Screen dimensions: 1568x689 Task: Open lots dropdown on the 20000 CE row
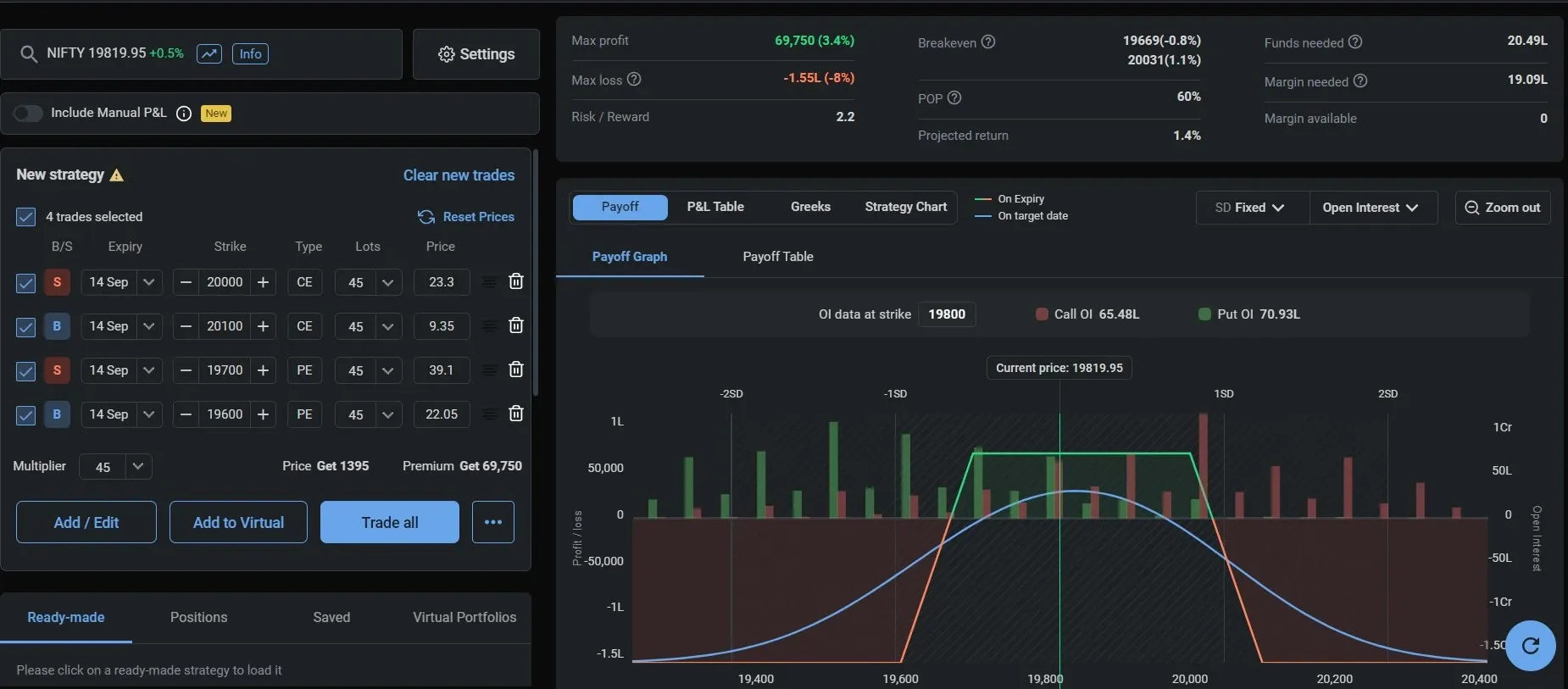tap(387, 282)
